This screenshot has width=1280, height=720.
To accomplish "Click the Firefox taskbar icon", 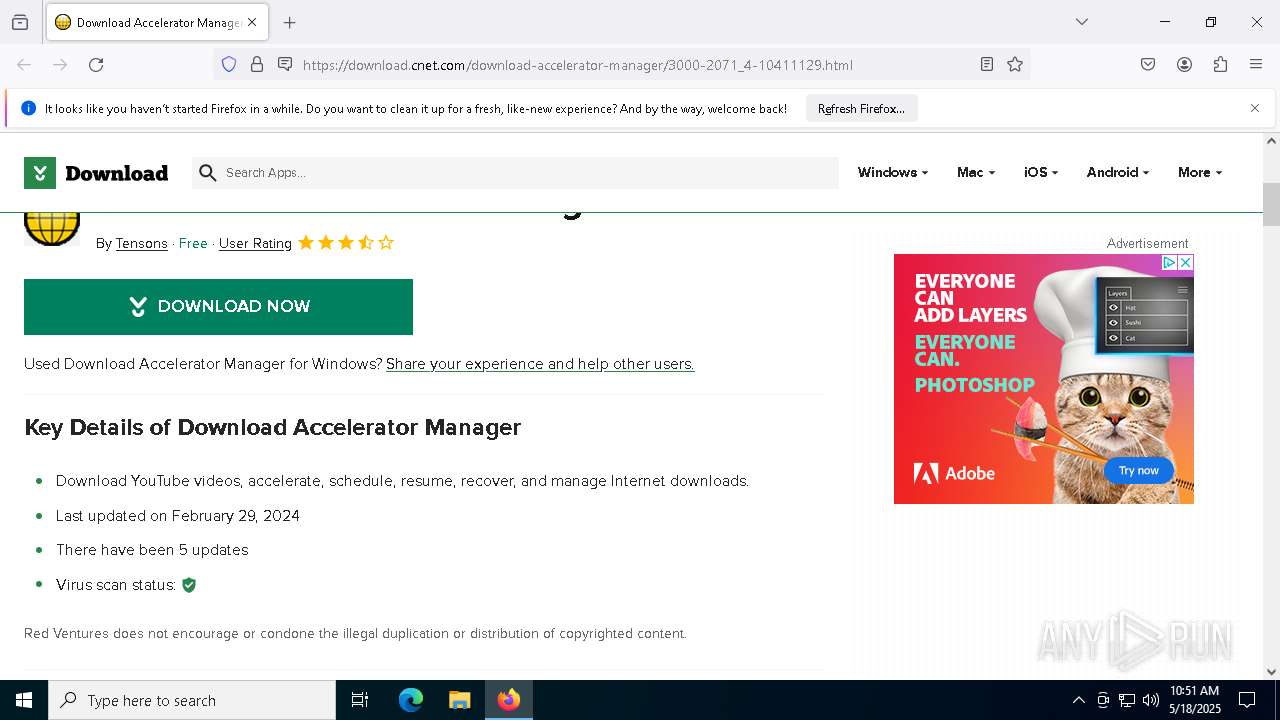I will pos(509,700).
